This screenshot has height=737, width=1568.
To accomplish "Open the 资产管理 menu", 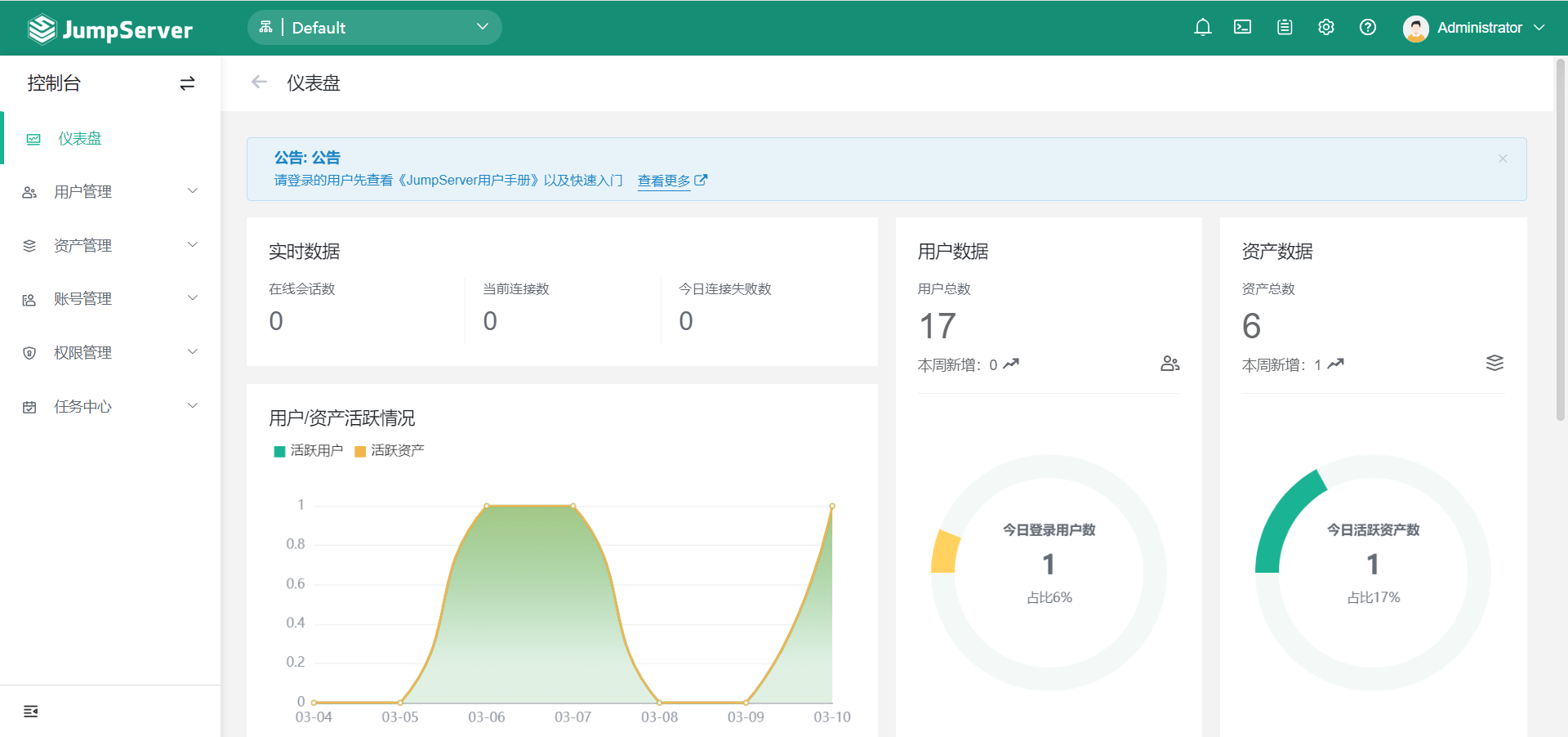I will point(110,246).
